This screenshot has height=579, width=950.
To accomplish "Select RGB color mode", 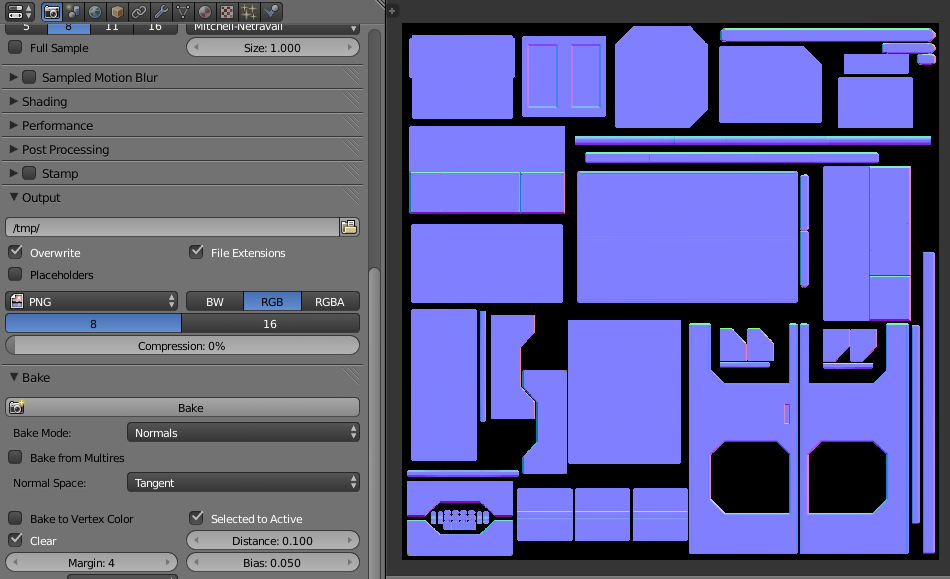I will click(x=272, y=301).
